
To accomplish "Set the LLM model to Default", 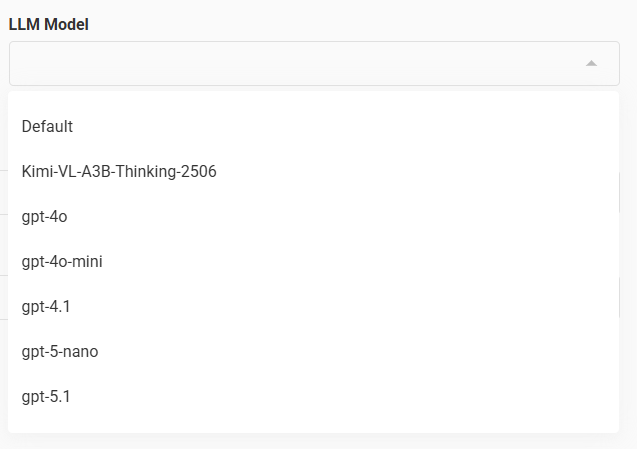I will point(47,127).
